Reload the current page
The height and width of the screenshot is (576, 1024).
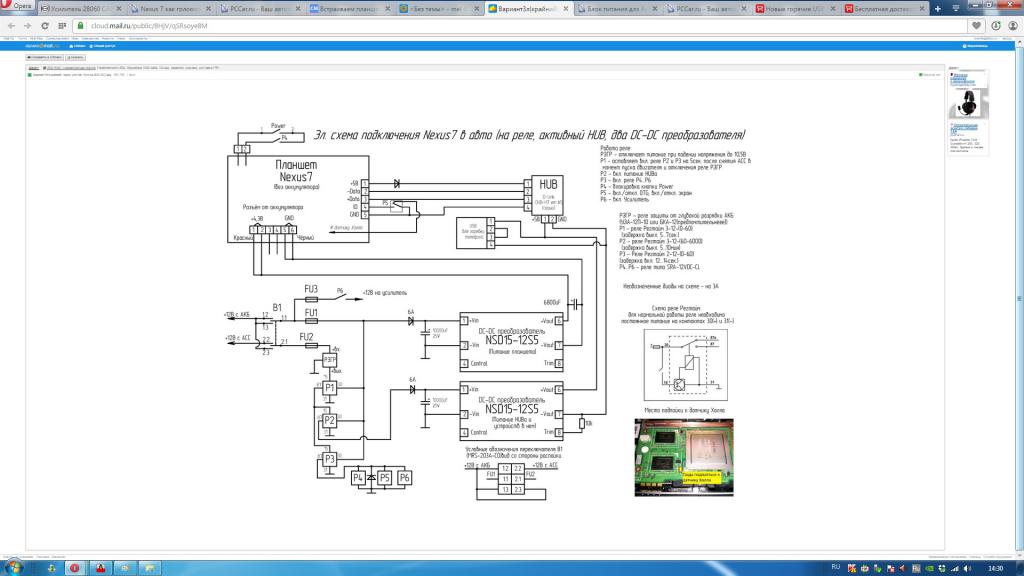45,25
